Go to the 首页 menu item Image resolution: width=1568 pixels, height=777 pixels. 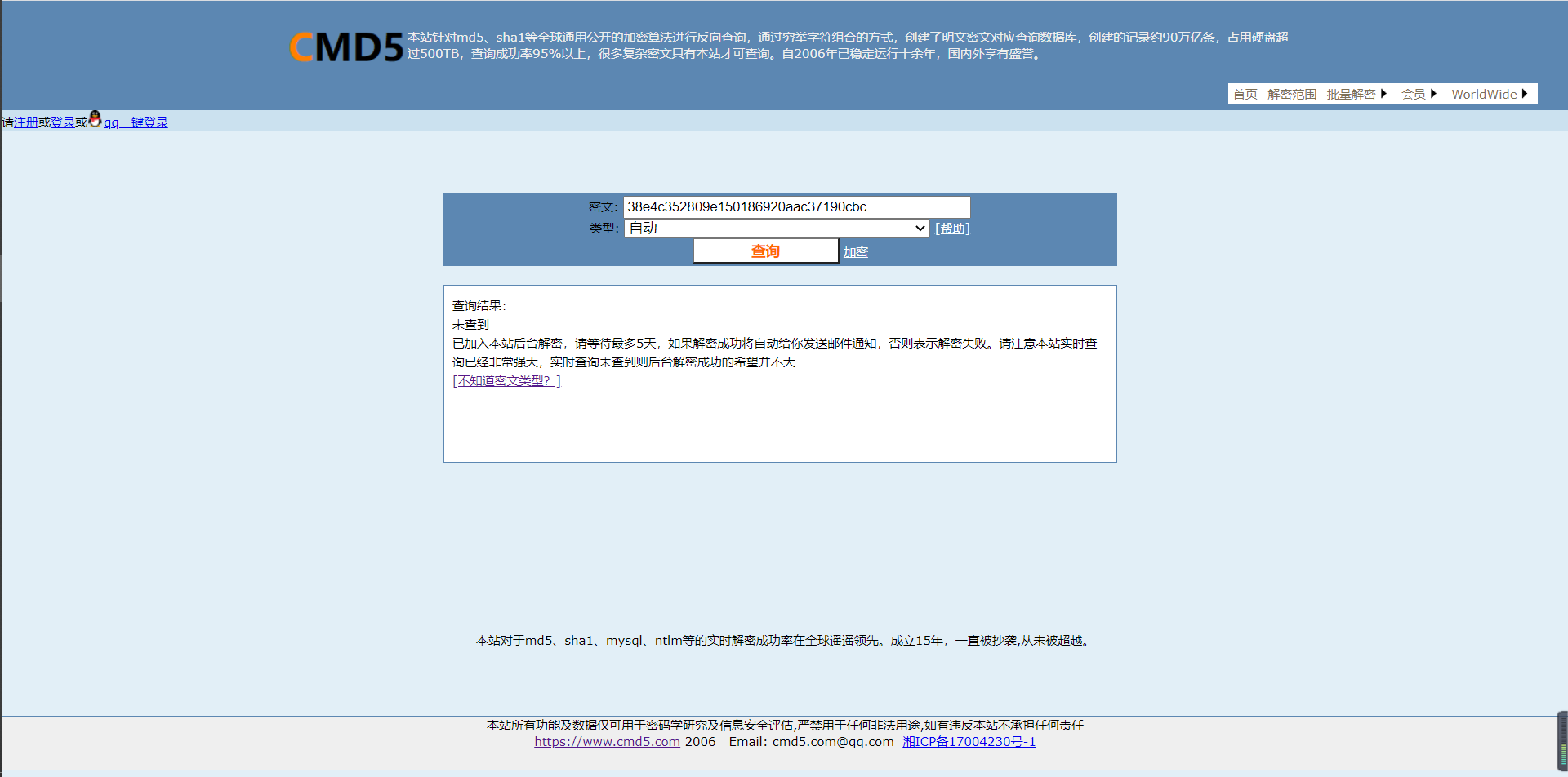pyautogui.click(x=1245, y=94)
